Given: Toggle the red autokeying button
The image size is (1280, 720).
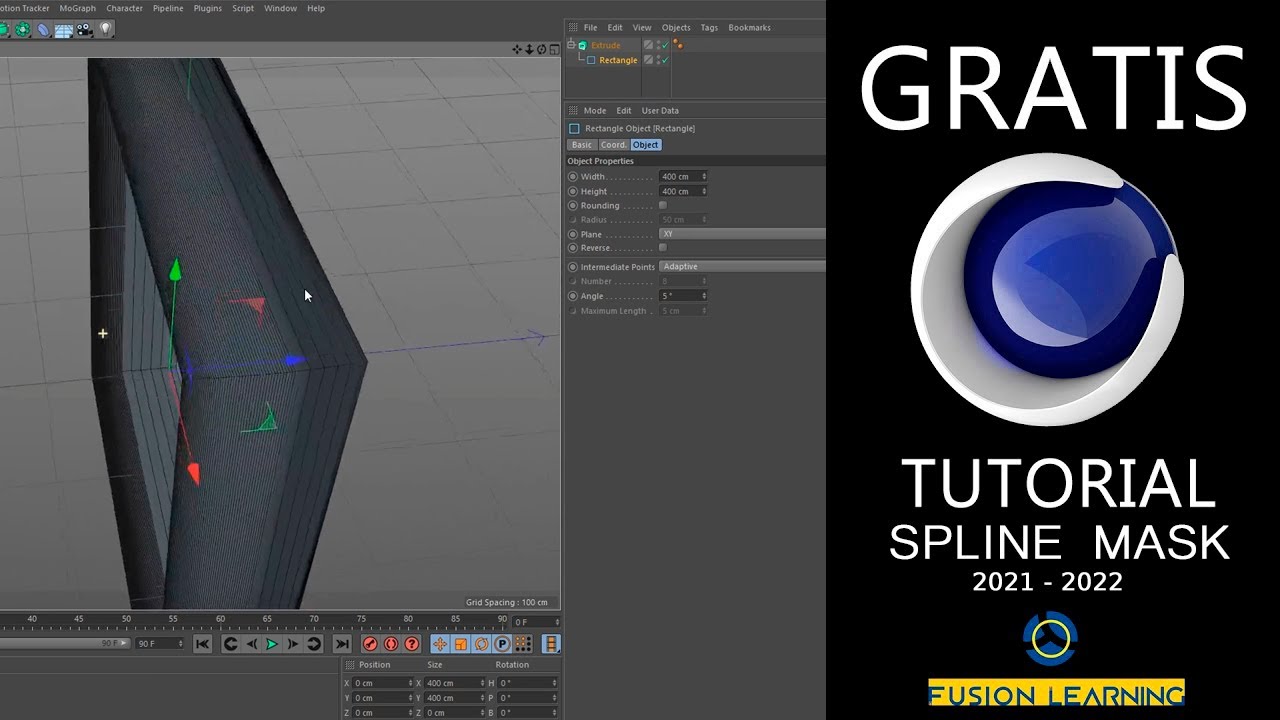Looking at the screenshot, I should [x=391, y=644].
